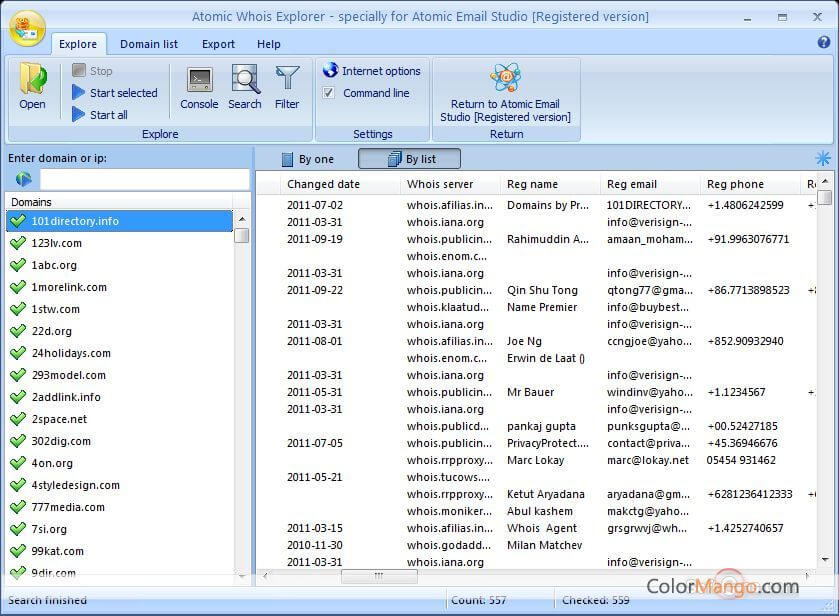The image size is (839, 616).
Task: Sort by Reg phone column
Action: [x=750, y=184]
